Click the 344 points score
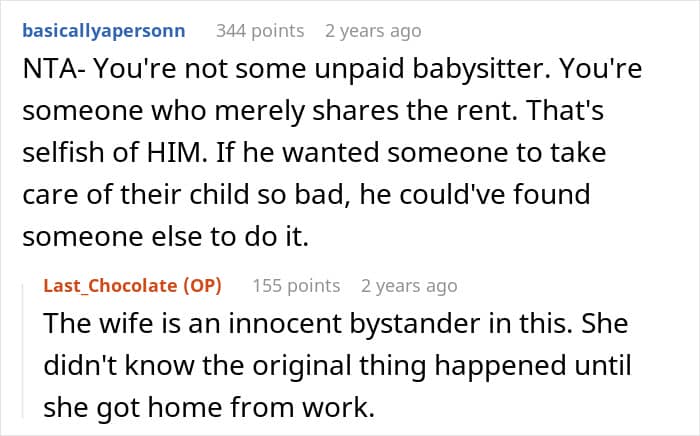This screenshot has height=436, width=700. [260, 31]
